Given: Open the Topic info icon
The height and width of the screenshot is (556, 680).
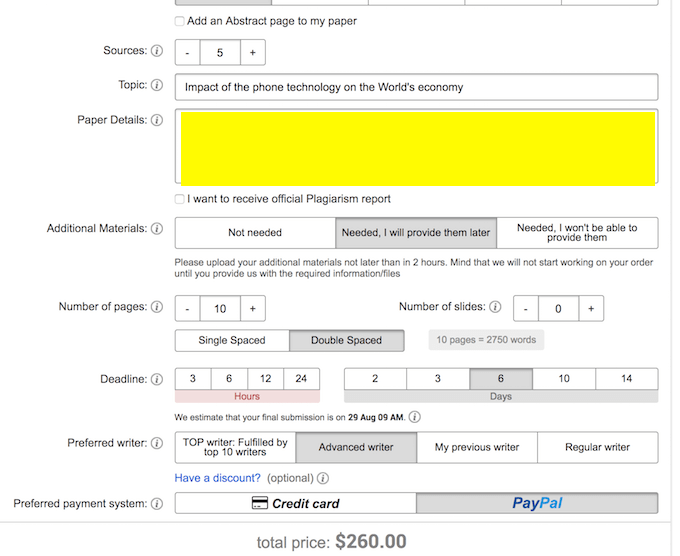Looking at the screenshot, I should [x=157, y=85].
